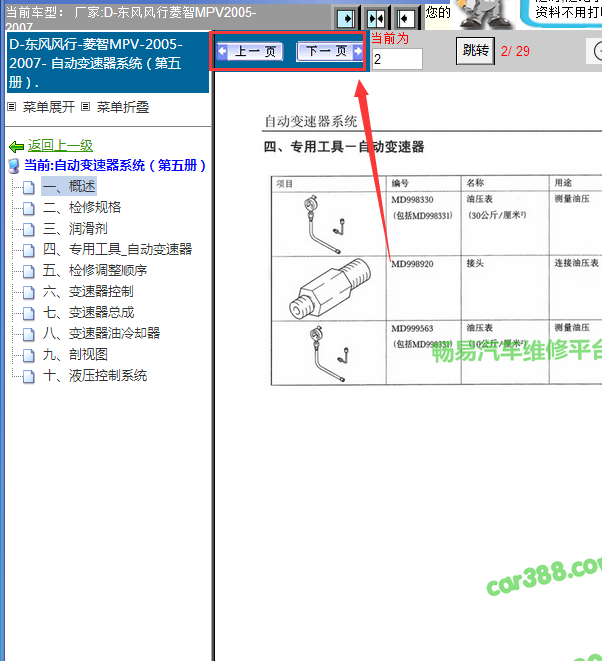Click document icon beside 三、润滑剂
602x661 pixels.
click(x=29, y=229)
